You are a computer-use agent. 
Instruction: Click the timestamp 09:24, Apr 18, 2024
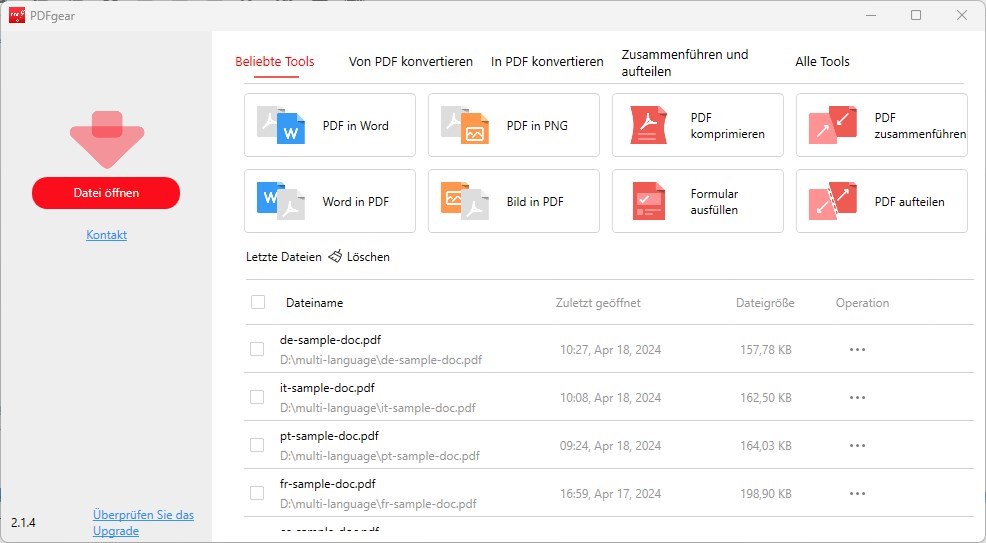[611, 446]
